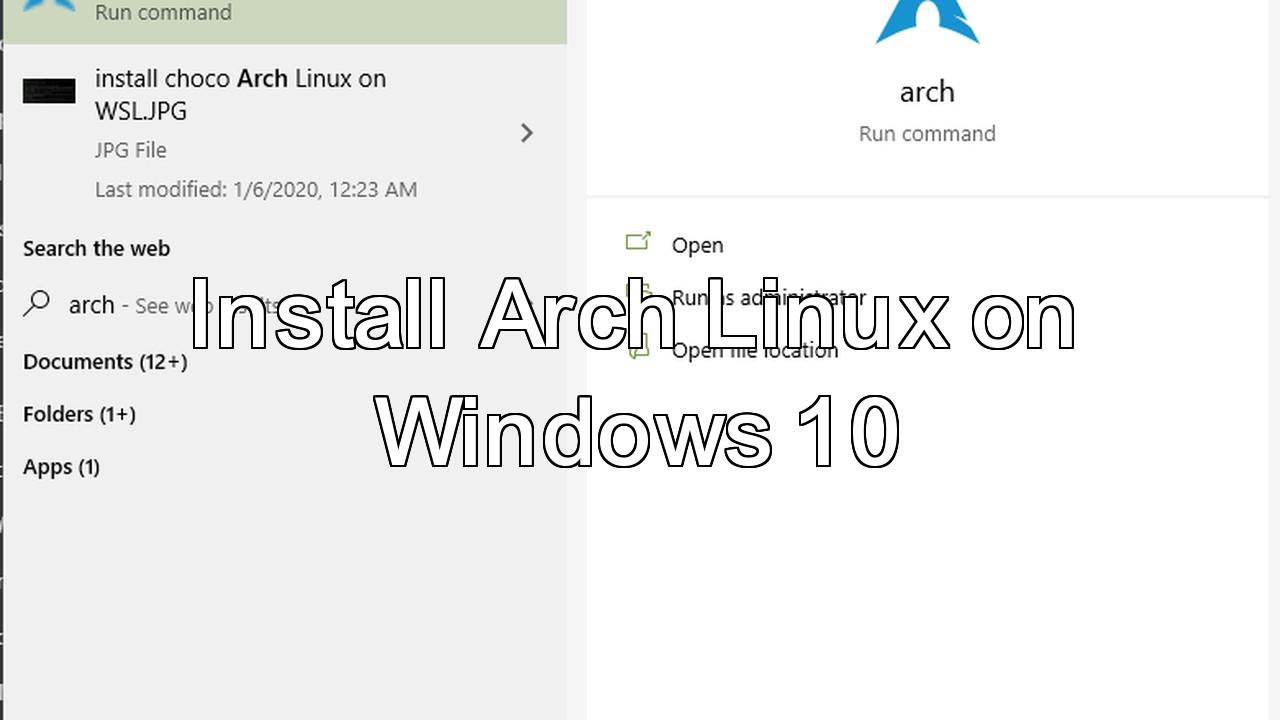Choose Run as administrator for arch

click(768, 298)
